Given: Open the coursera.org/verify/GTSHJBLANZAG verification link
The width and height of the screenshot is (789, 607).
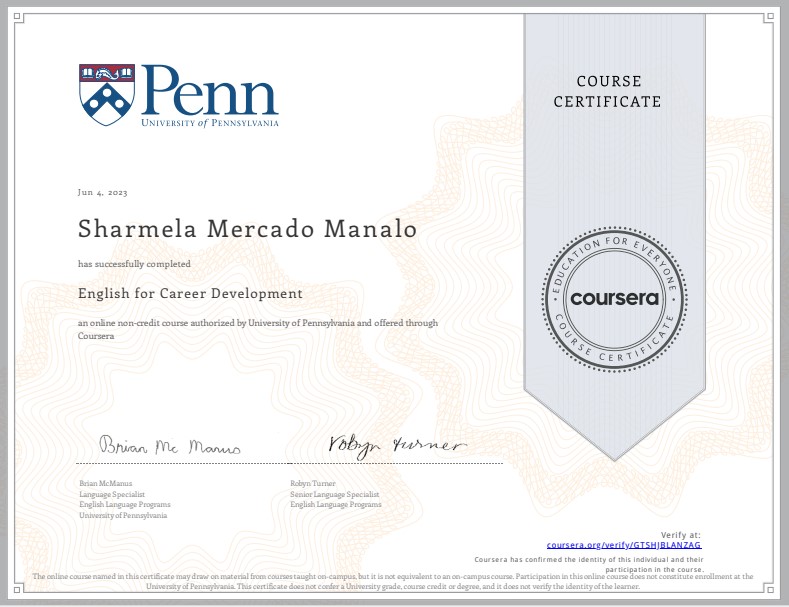Looking at the screenshot, I should pos(624,545).
